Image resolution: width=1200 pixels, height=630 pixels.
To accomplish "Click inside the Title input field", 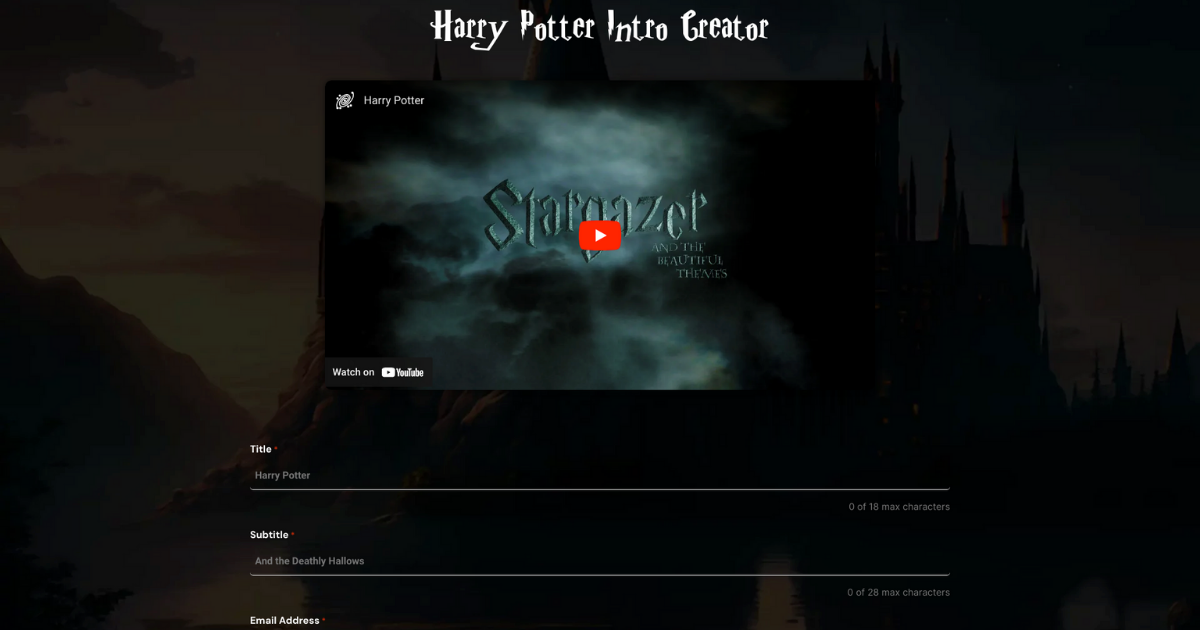I will pyautogui.click(x=600, y=475).
